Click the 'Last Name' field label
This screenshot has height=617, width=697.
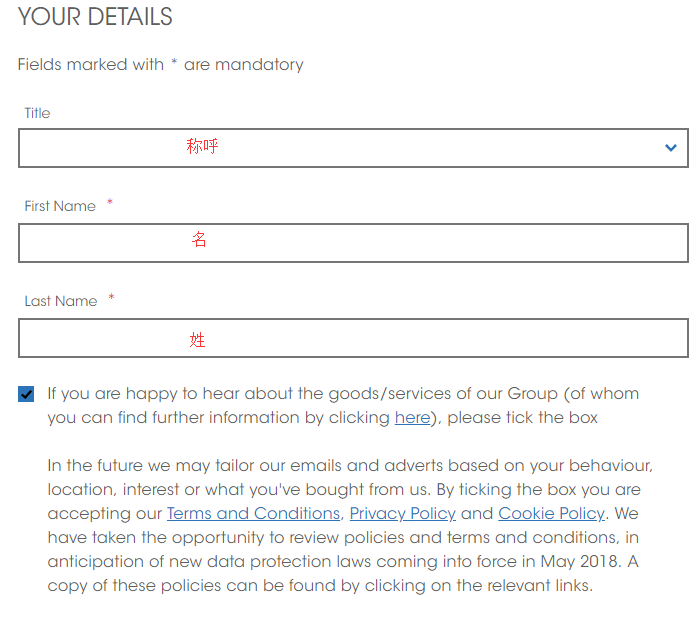click(x=60, y=301)
